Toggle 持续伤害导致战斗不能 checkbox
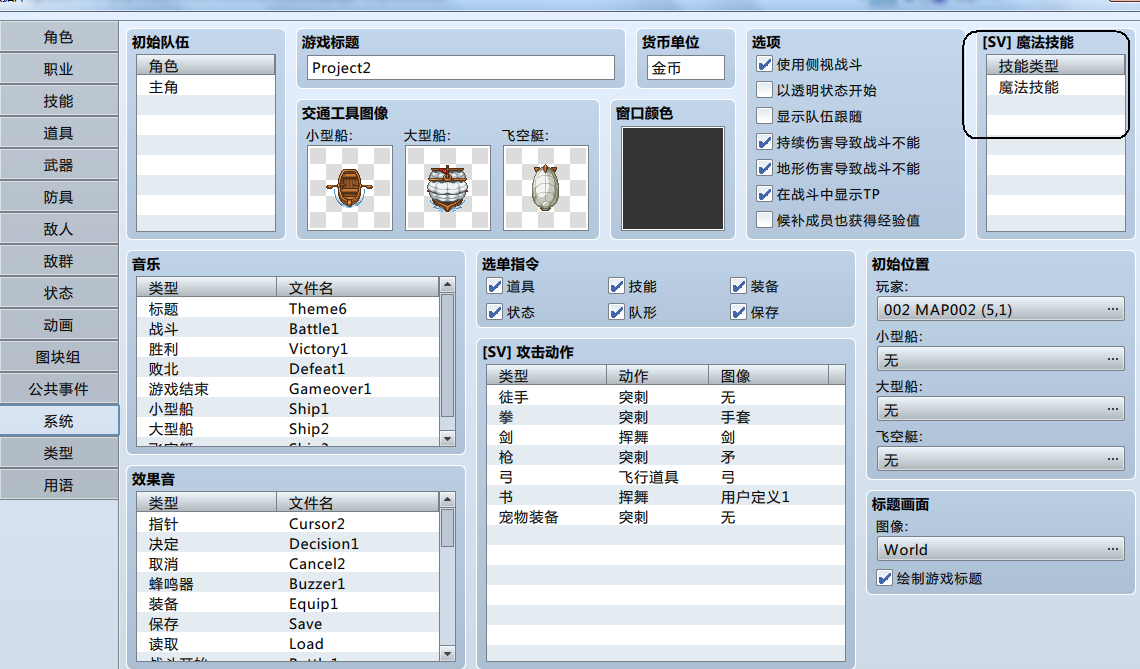 click(764, 142)
